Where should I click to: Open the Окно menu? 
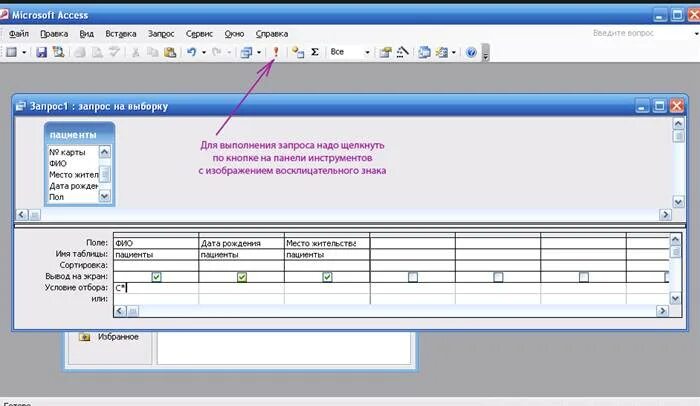tap(234, 33)
